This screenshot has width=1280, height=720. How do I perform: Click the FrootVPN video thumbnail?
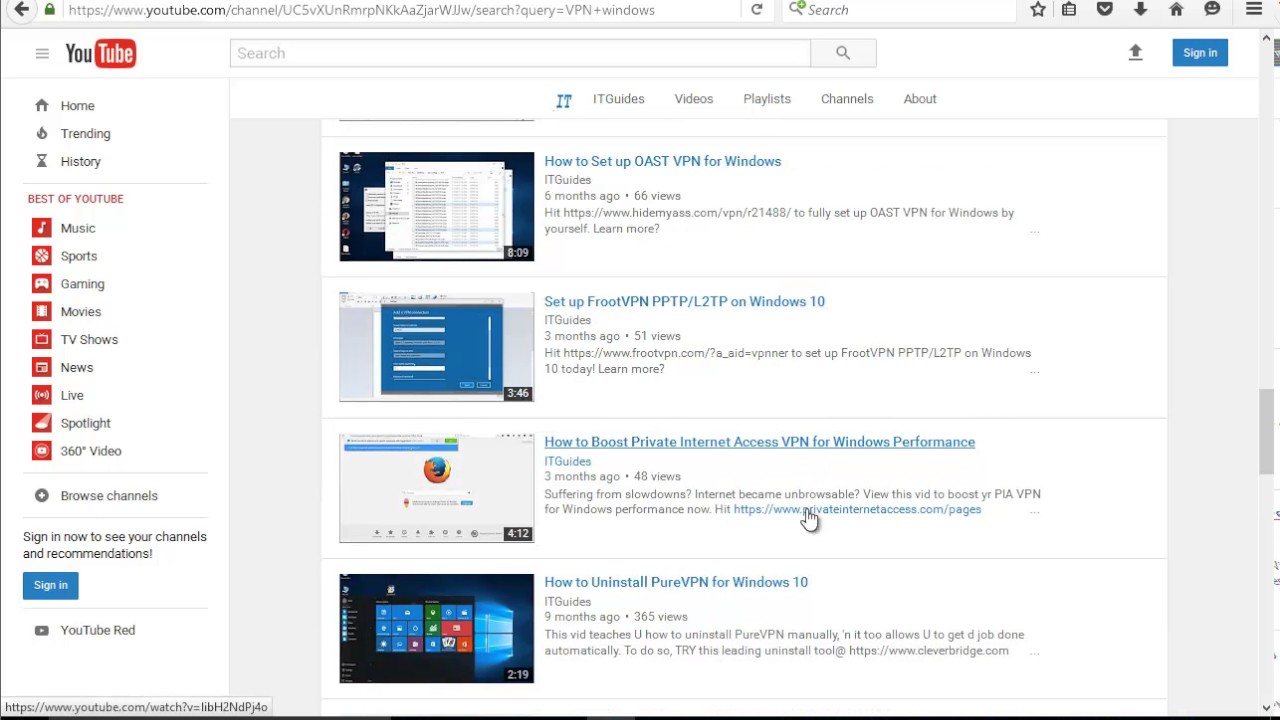[x=437, y=347]
